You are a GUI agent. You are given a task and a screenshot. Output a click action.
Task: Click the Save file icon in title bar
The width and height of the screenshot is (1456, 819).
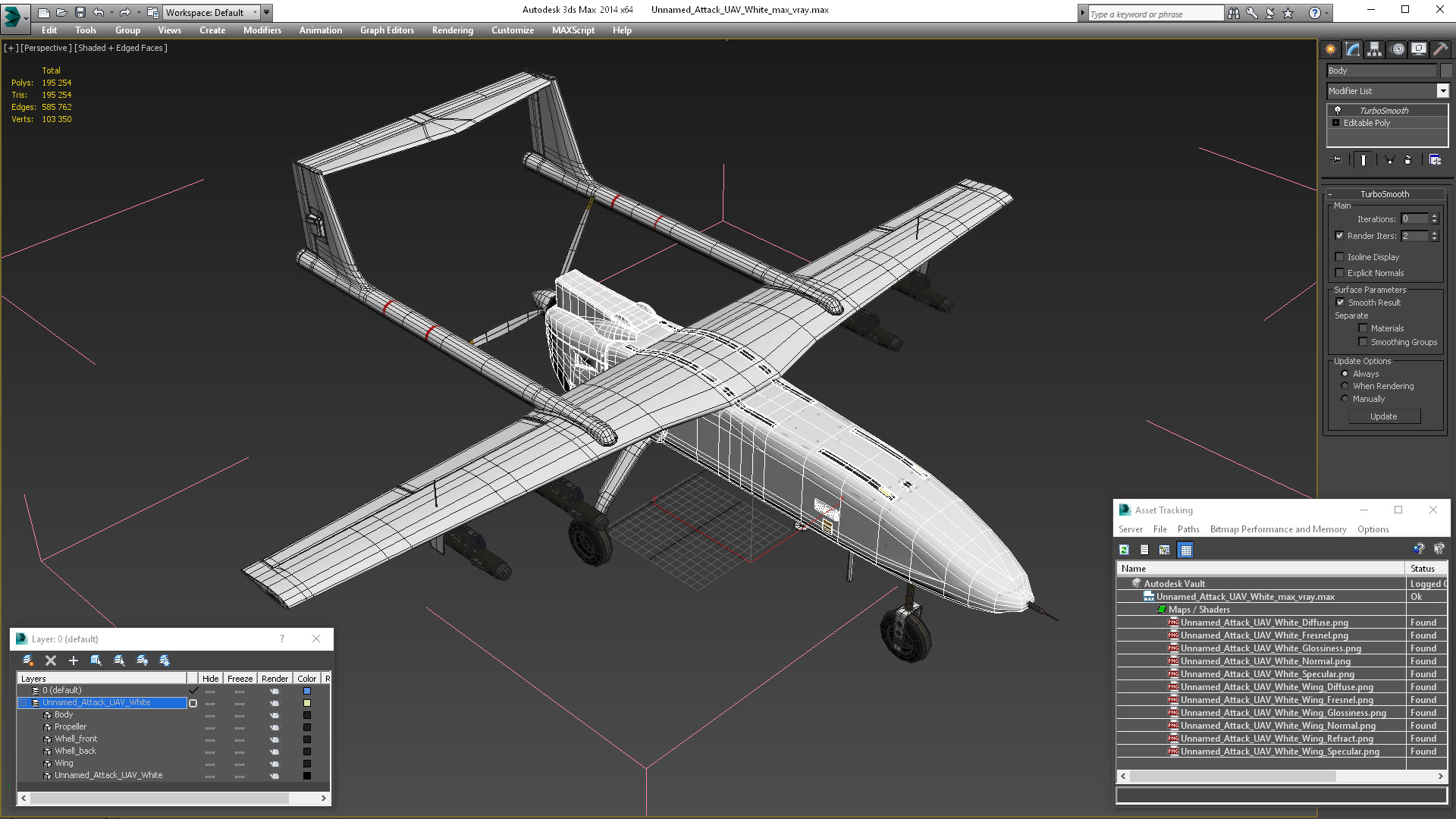tap(80, 12)
